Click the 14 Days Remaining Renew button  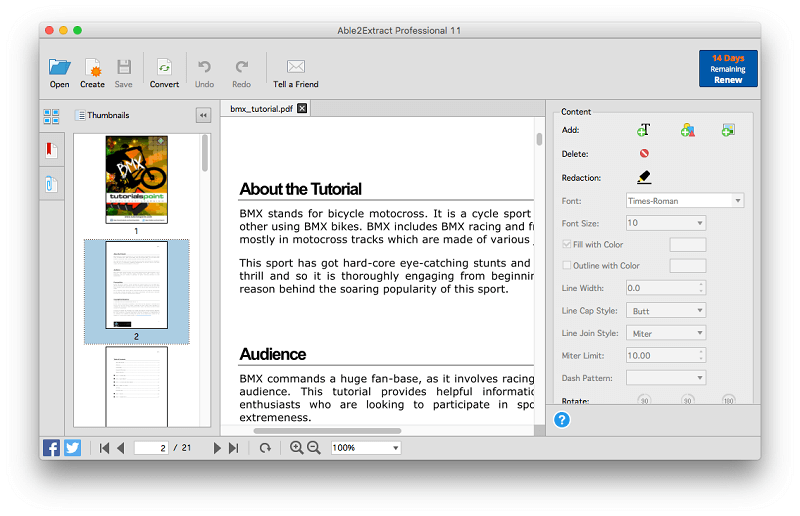tap(728, 68)
